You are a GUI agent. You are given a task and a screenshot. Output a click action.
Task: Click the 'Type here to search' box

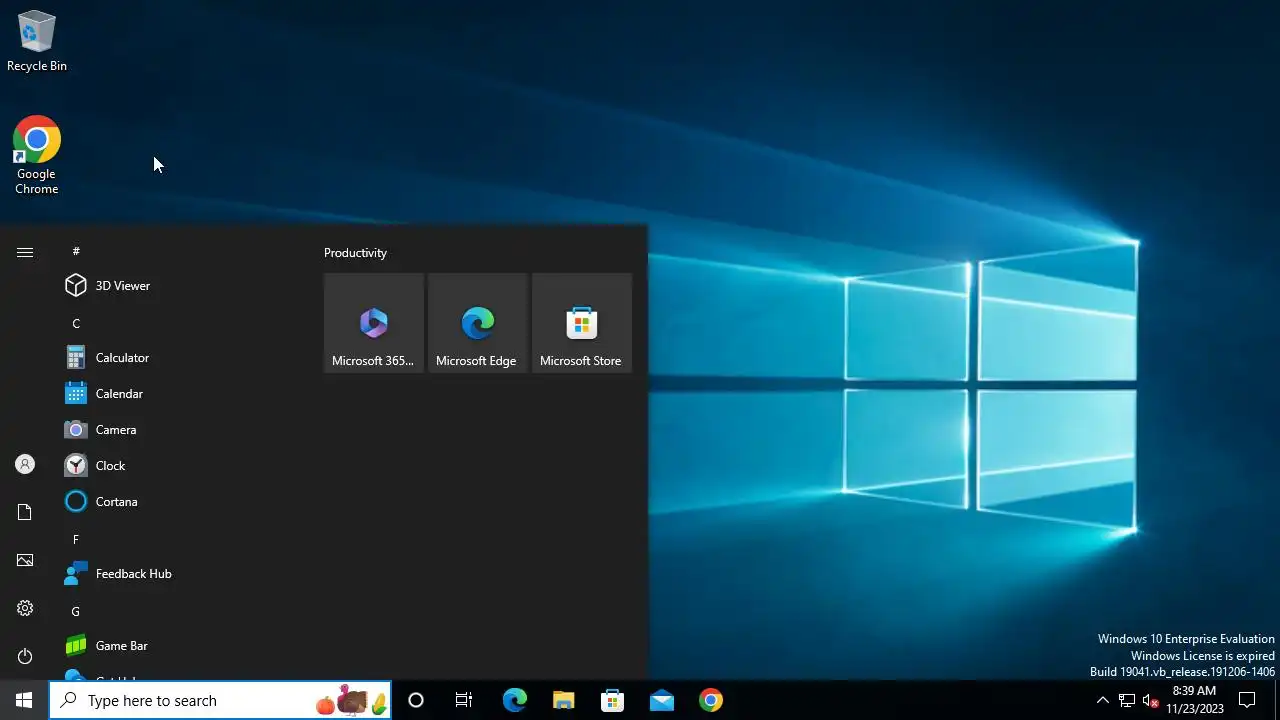[x=220, y=700]
